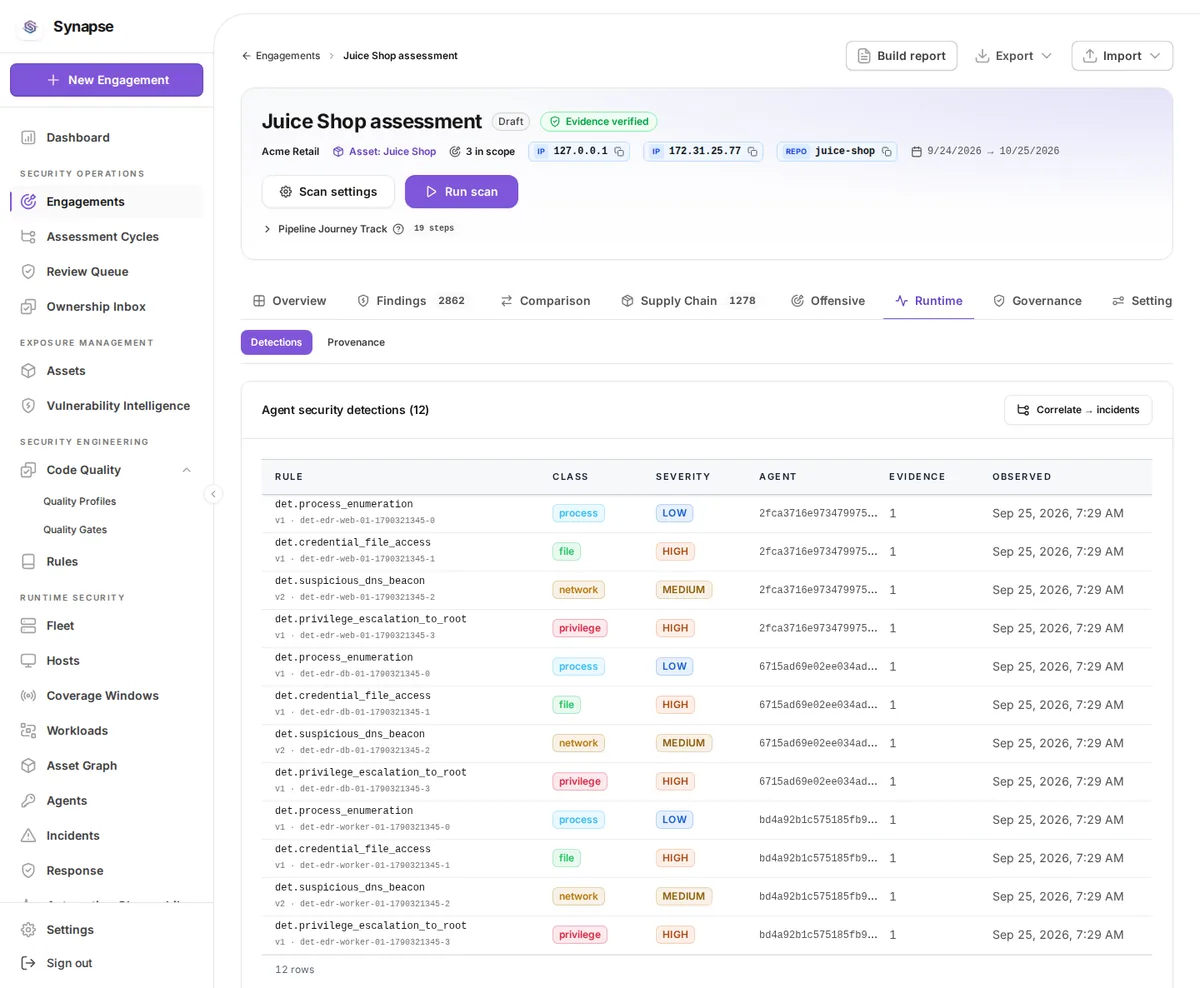Go to Engagements in the sidebar
Screen dimensions: 1200x988
[x=107, y=201]
